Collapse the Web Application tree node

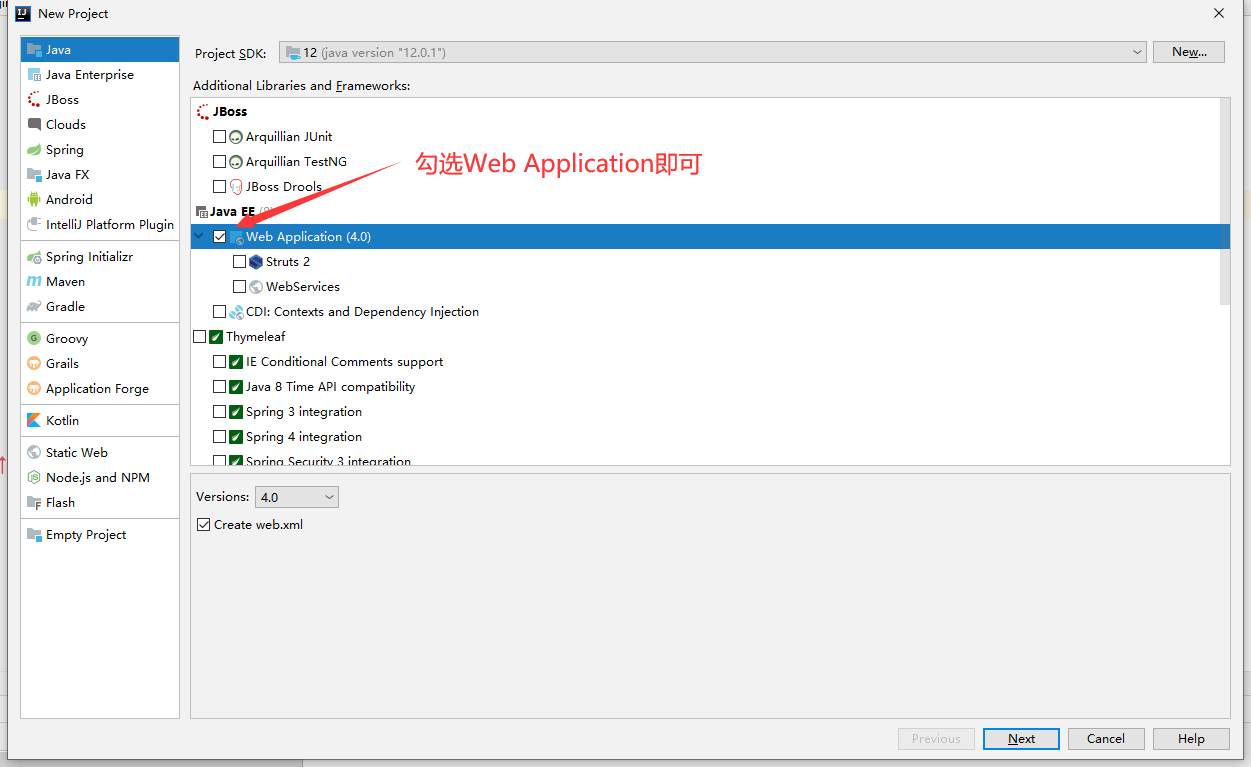click(x=201, y=237)
